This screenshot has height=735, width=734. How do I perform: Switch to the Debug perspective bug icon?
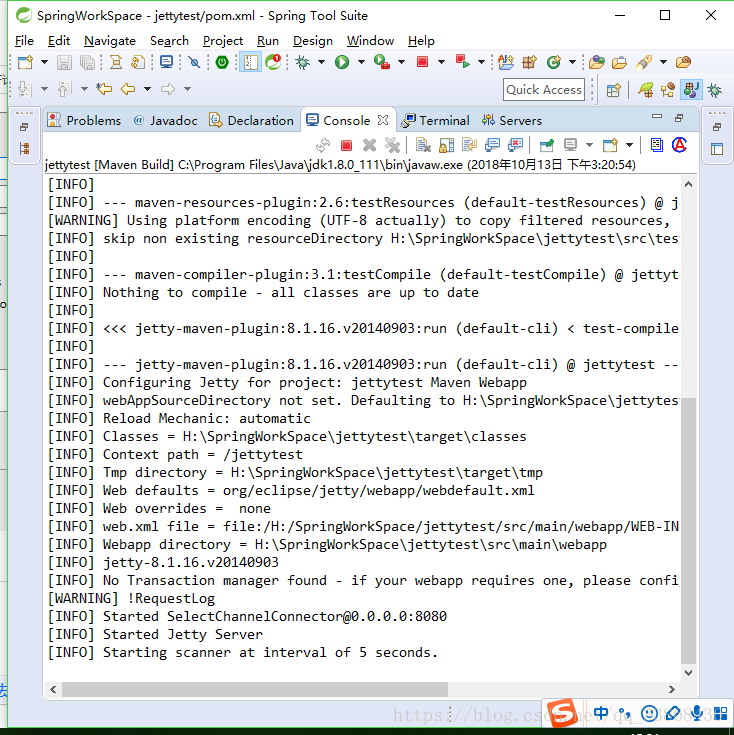(715, 90)
